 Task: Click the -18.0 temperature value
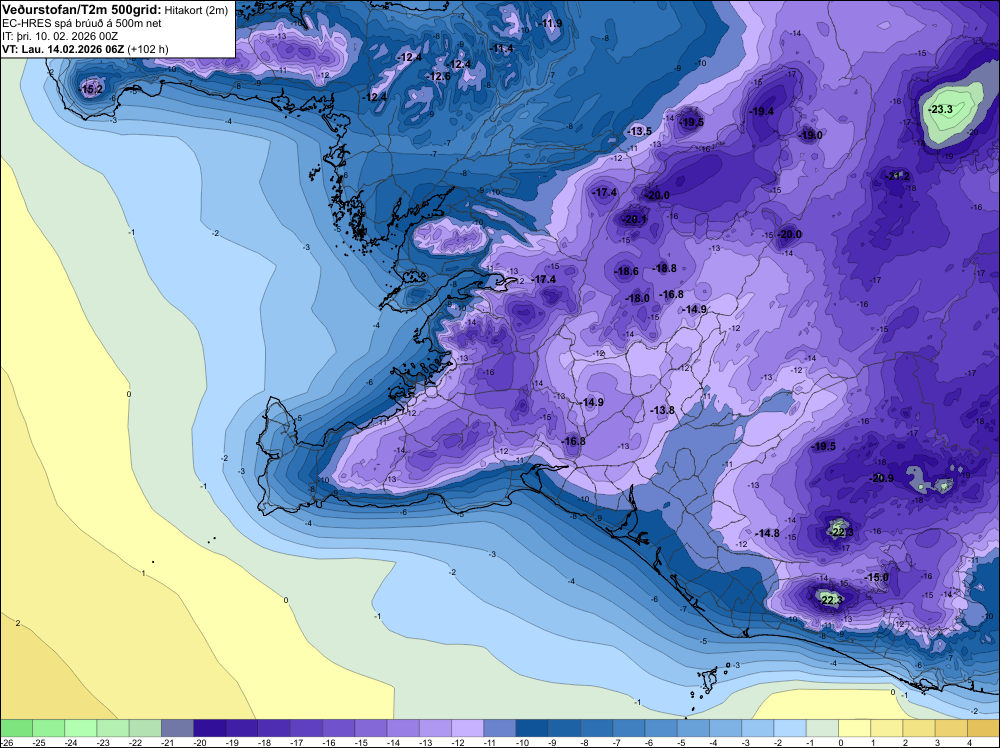[637, 298]
